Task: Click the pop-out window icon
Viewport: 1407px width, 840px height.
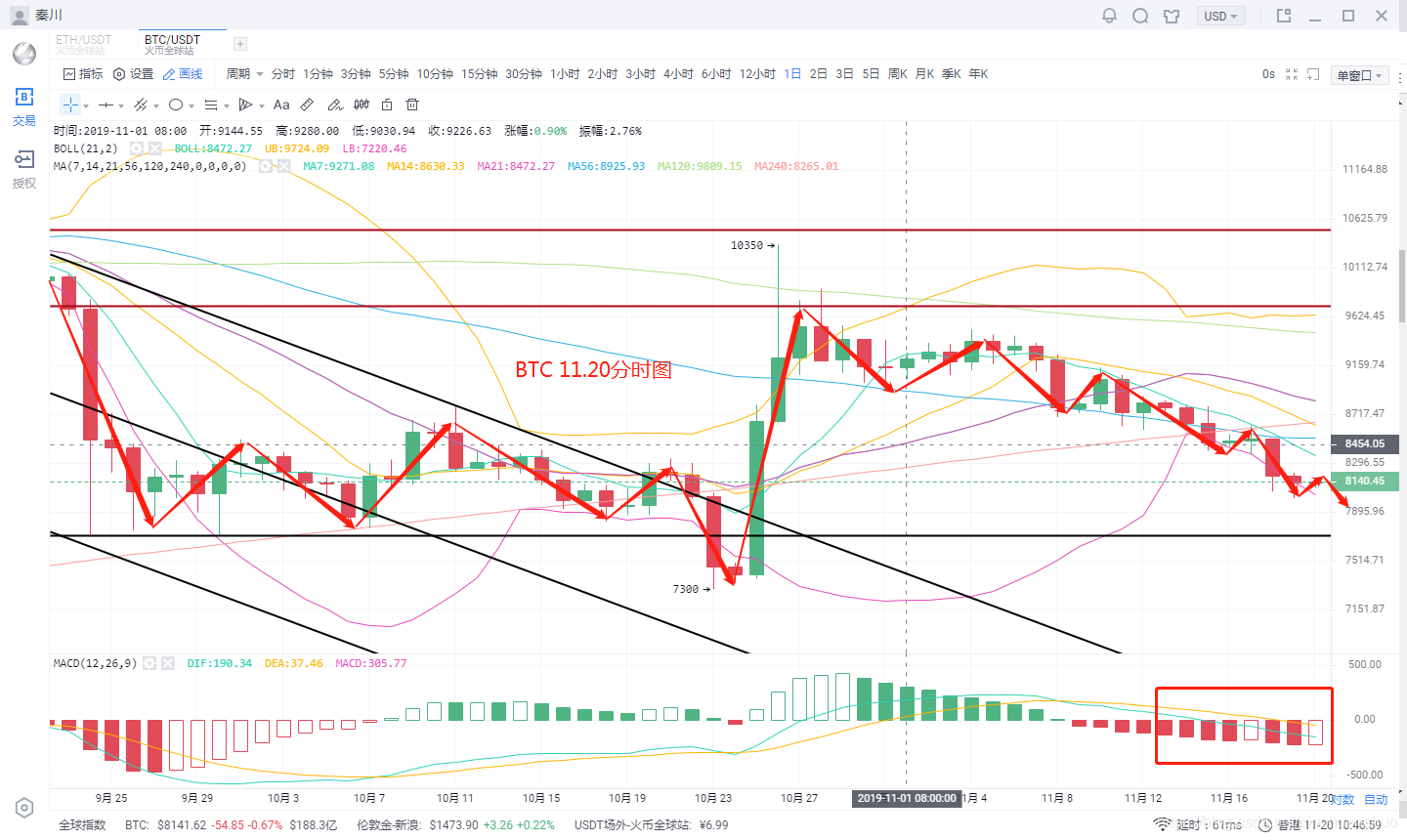Action: [x=1284, y=16]
